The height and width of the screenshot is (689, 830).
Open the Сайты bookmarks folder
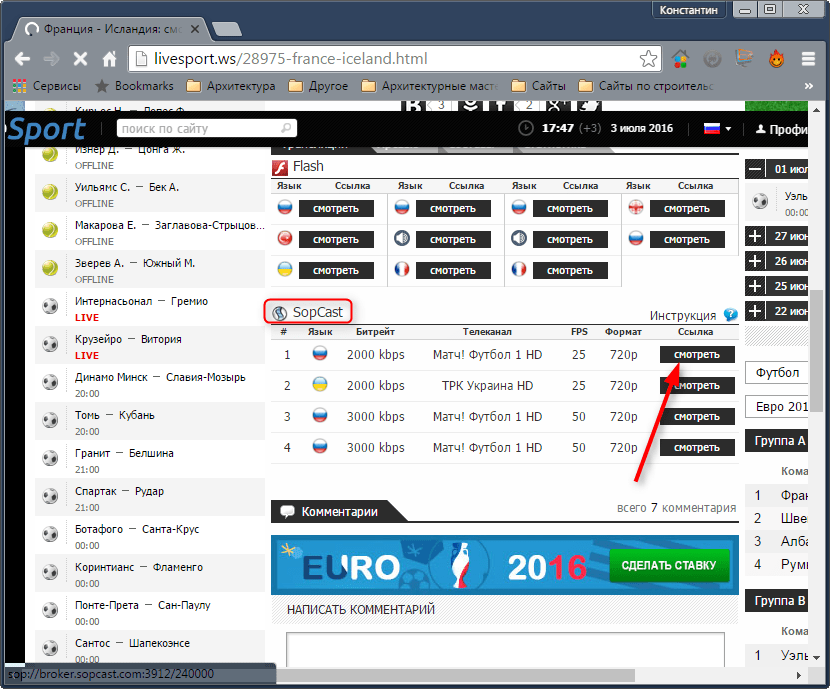point(539,86)
